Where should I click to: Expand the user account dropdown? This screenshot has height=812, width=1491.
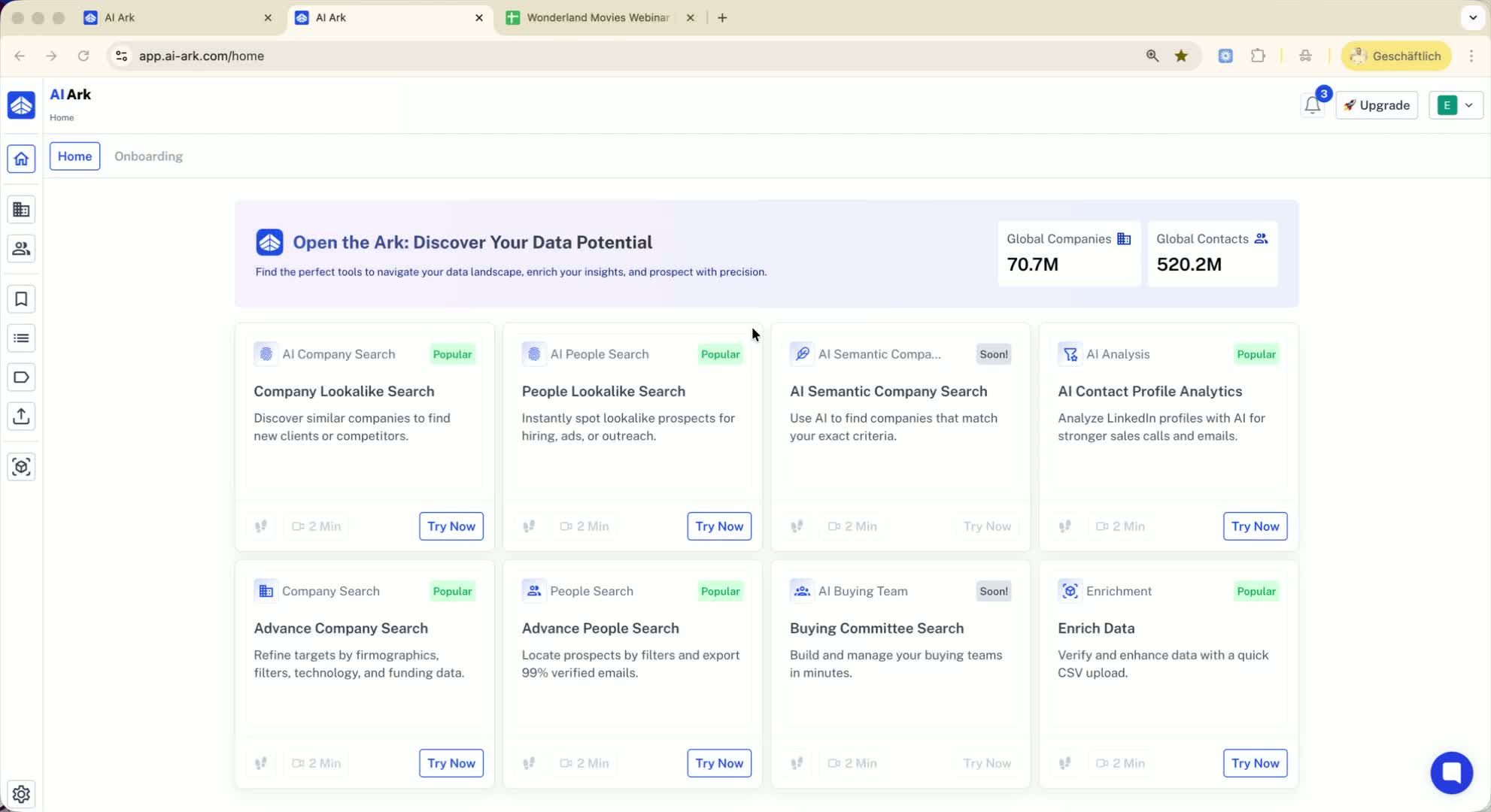1456,105
